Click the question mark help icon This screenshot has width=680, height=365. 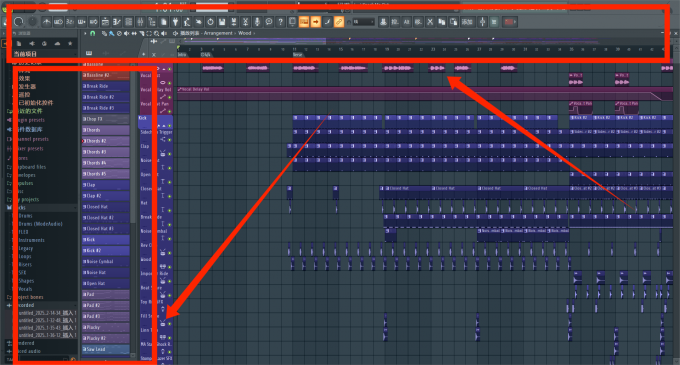tap(281, 22)
